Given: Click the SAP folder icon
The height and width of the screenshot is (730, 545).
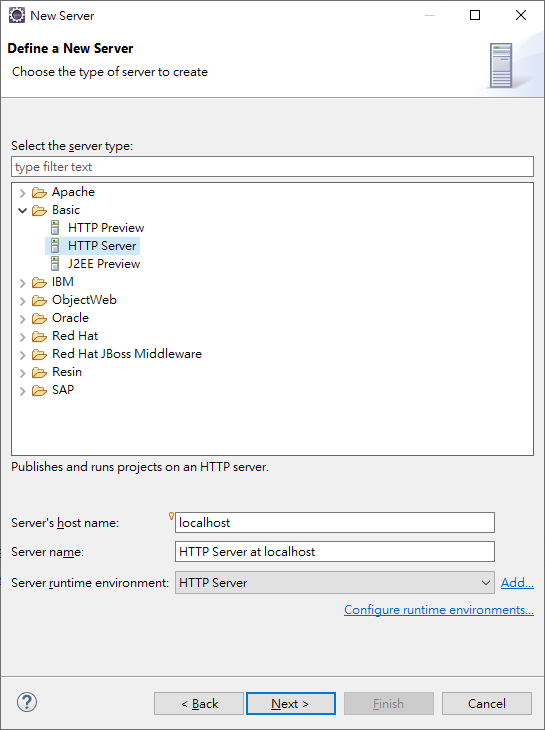Looking at the screenshot, I should tap(39, 390).
